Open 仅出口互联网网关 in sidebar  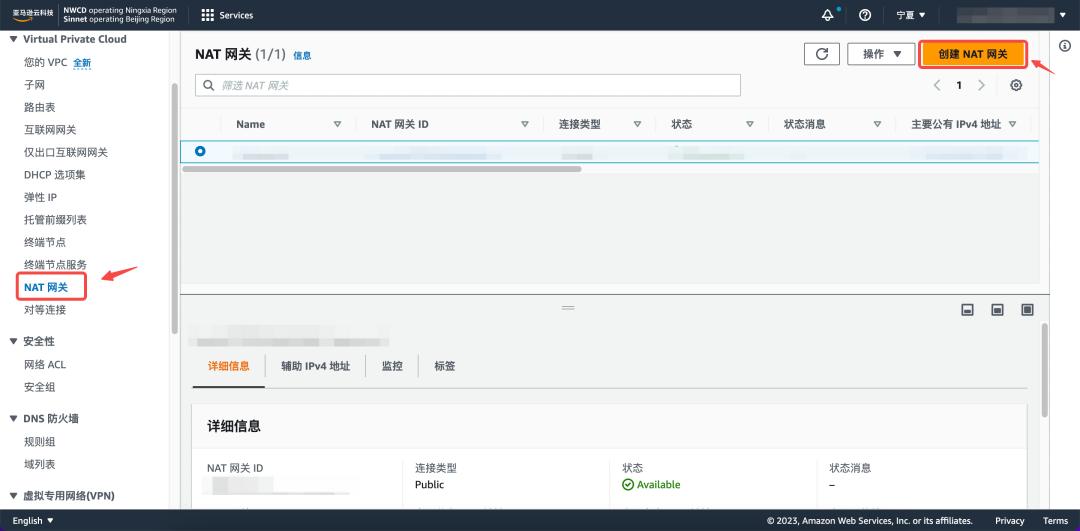pos(65,152)
